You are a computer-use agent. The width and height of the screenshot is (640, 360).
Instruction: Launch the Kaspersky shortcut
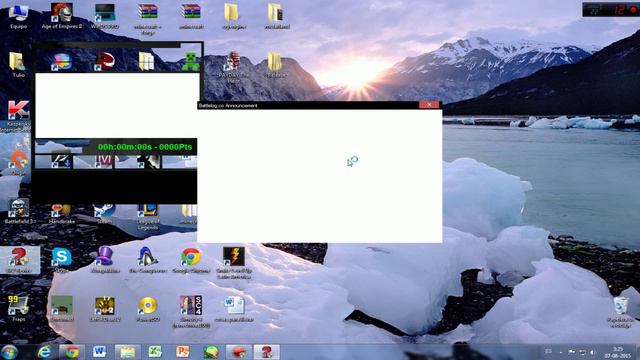[18, 115]
